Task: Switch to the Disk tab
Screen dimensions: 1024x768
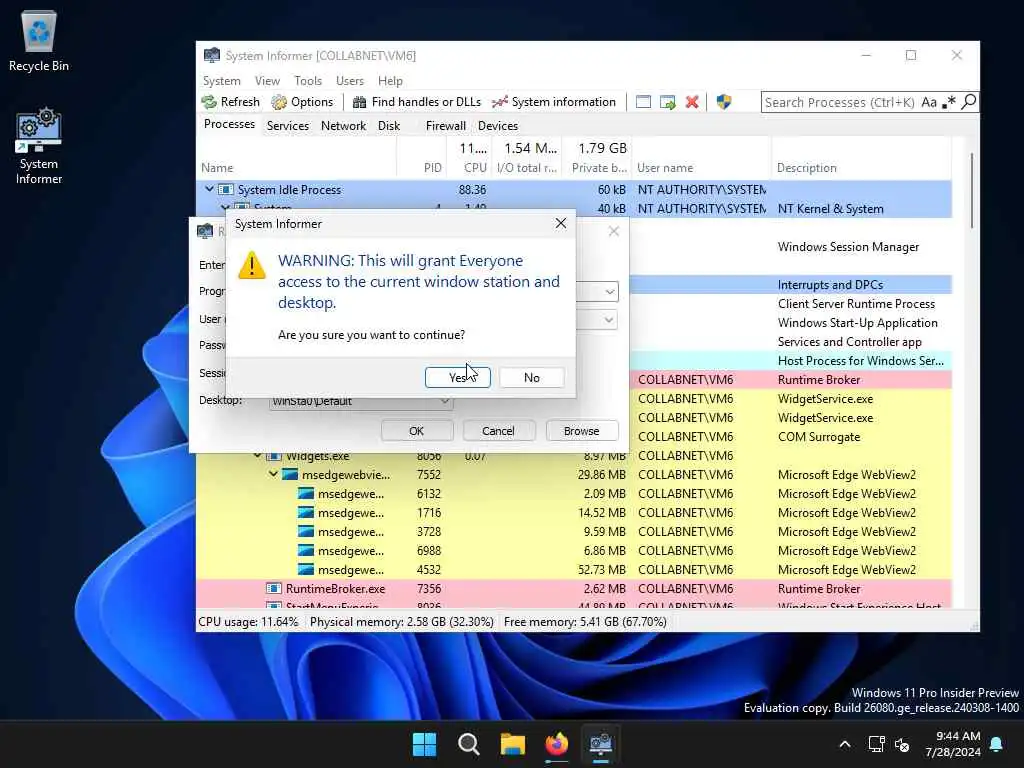Action: (389, 126)
